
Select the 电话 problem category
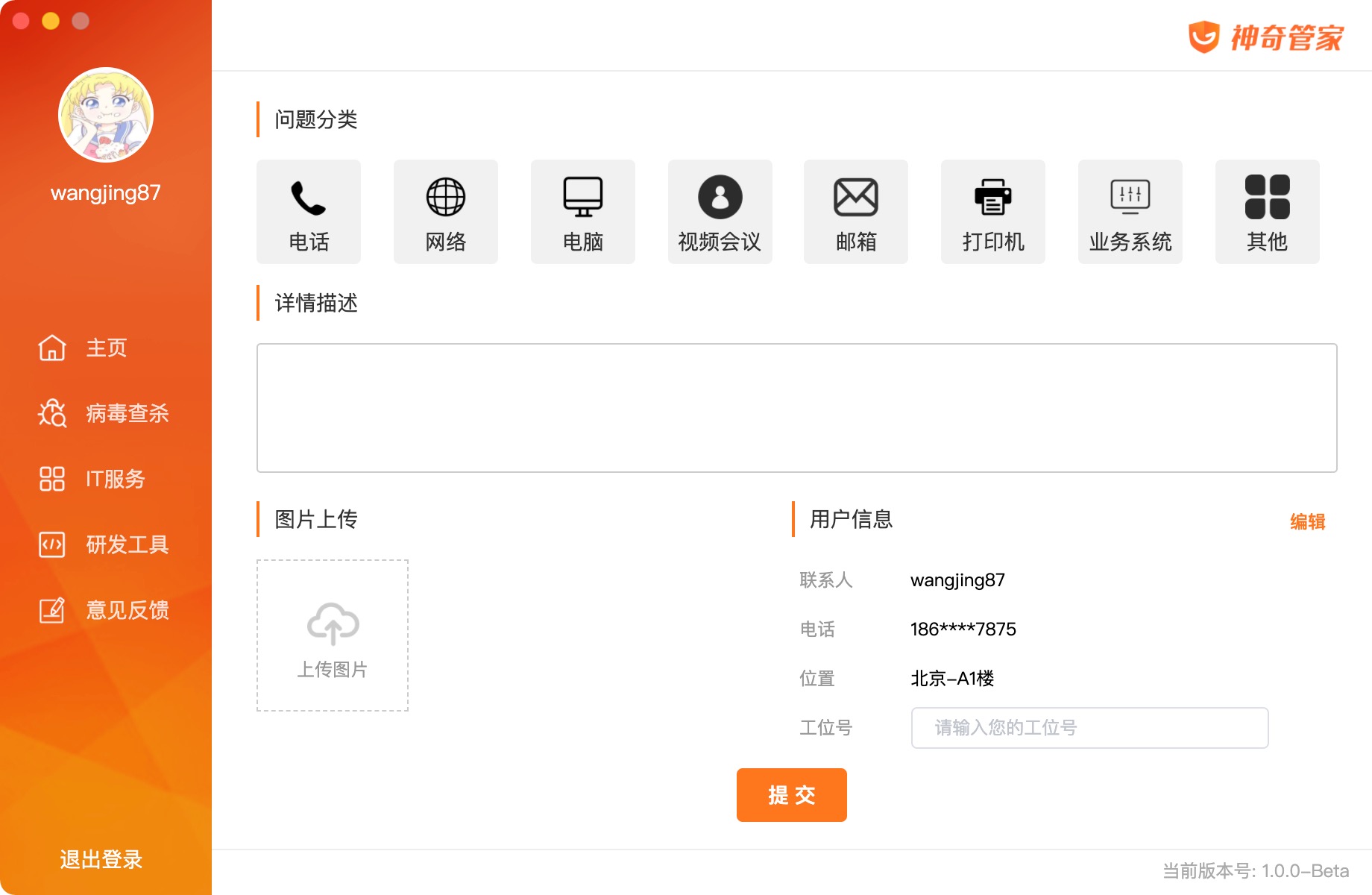[307, 211]
